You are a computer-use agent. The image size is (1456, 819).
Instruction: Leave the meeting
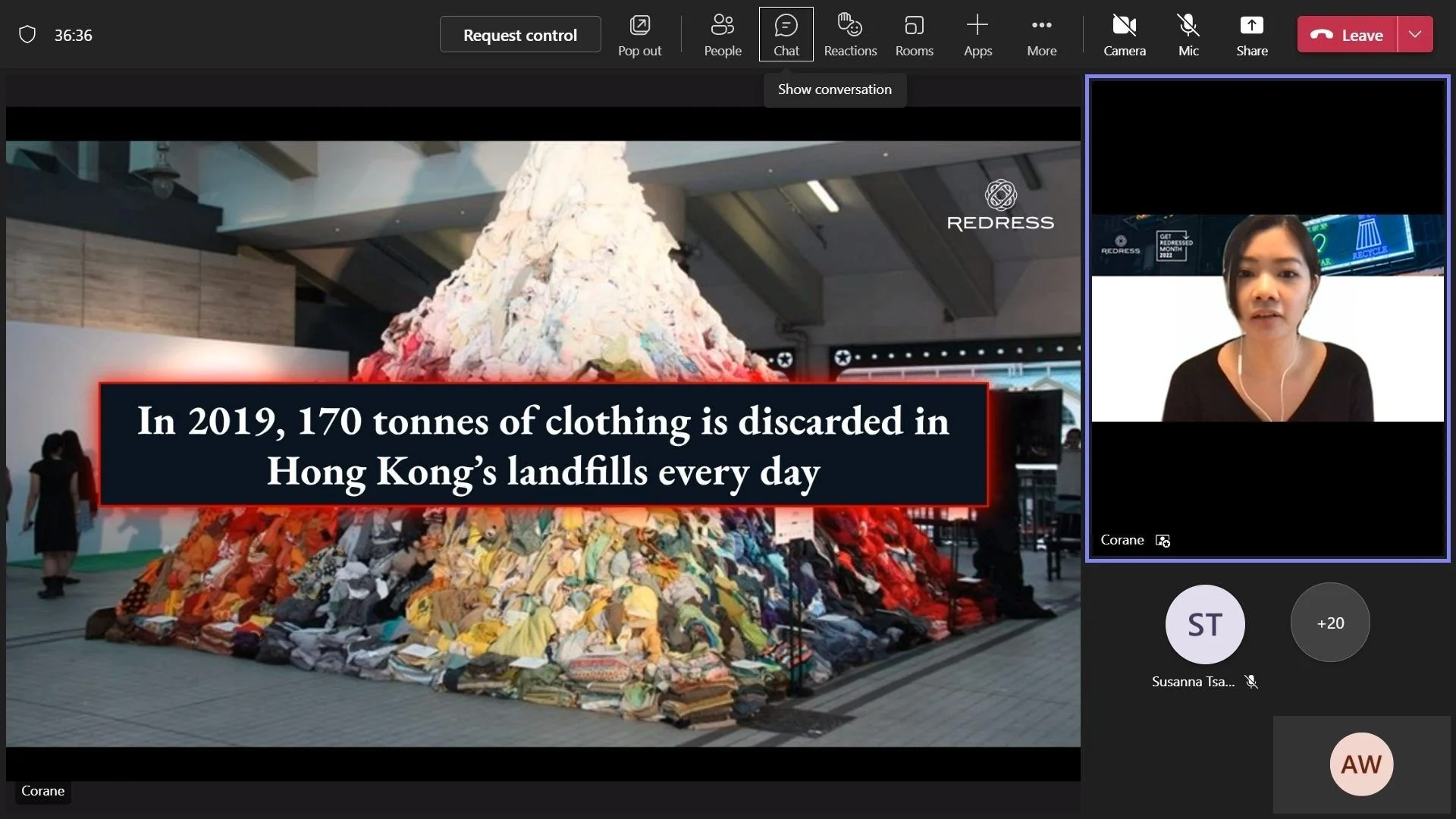[1348, 35]
